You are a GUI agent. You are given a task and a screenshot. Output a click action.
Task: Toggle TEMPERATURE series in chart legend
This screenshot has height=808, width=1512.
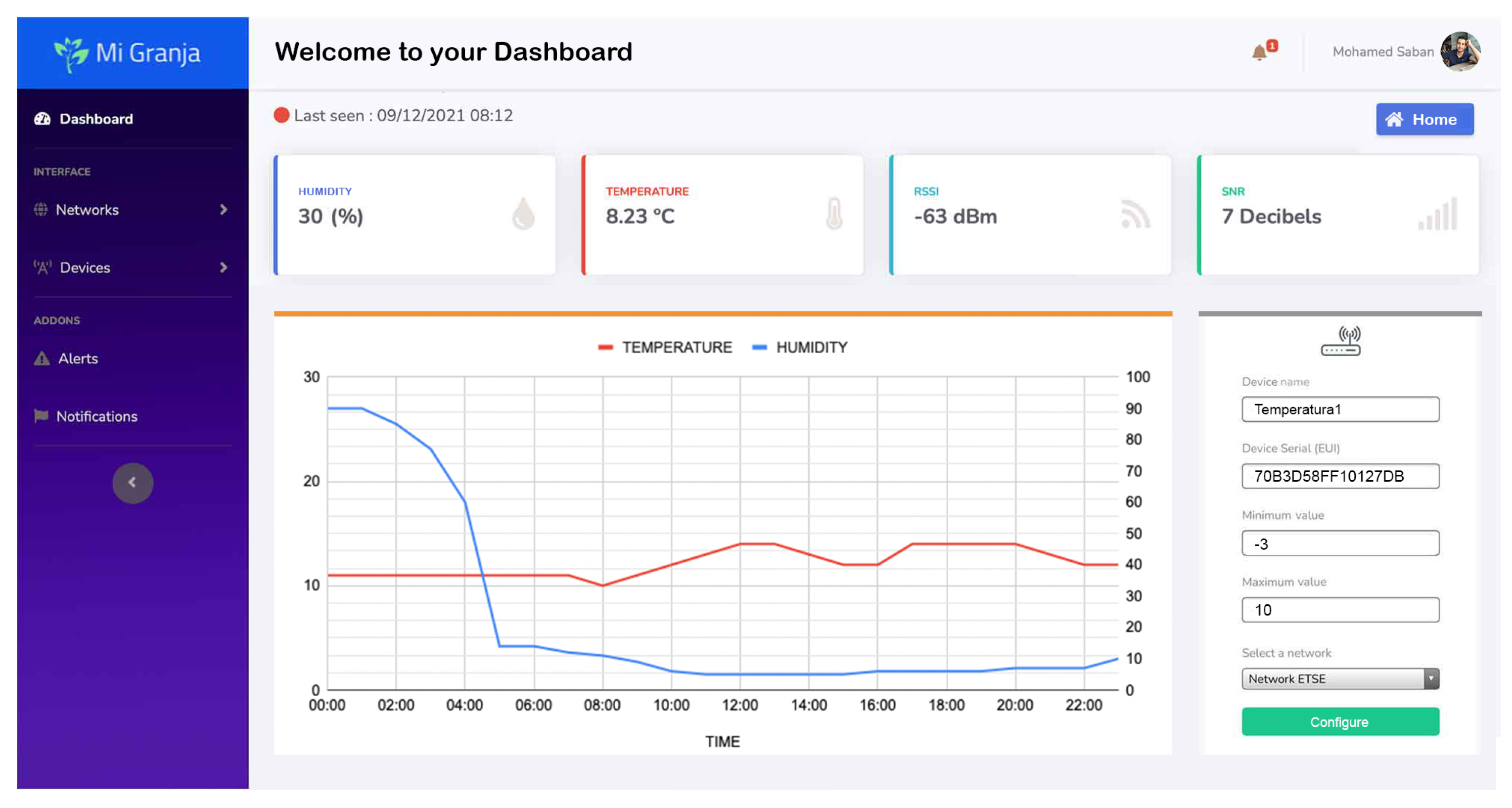[x=665, y=347]
